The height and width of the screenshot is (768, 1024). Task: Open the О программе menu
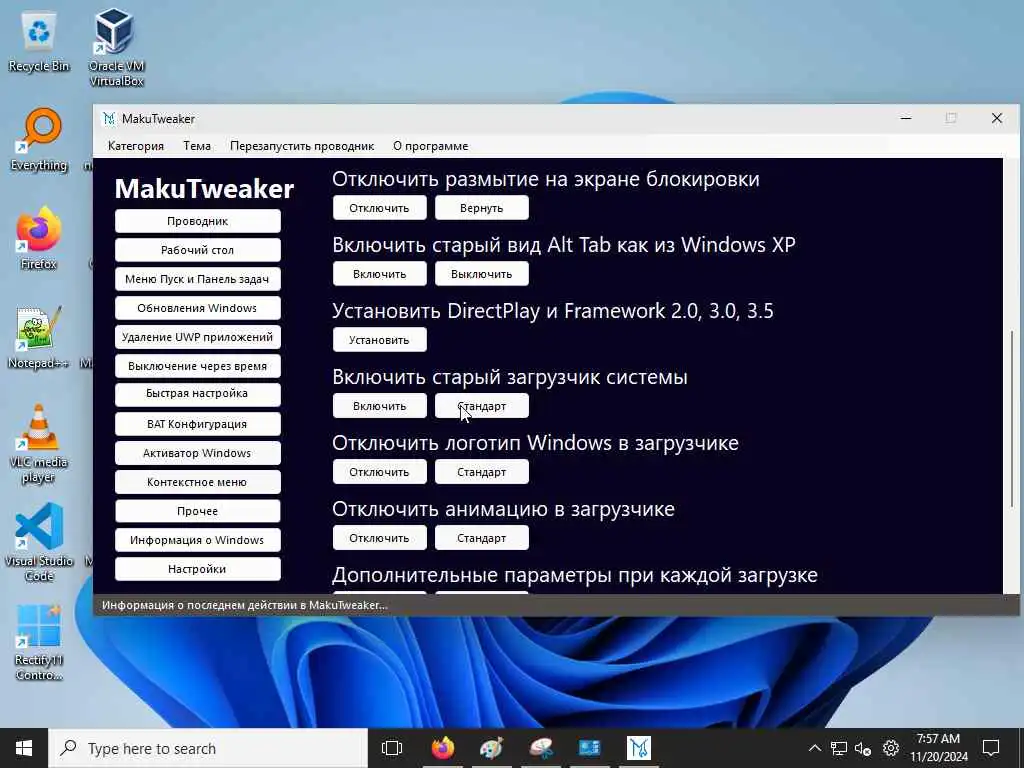[x=430, y=146]
